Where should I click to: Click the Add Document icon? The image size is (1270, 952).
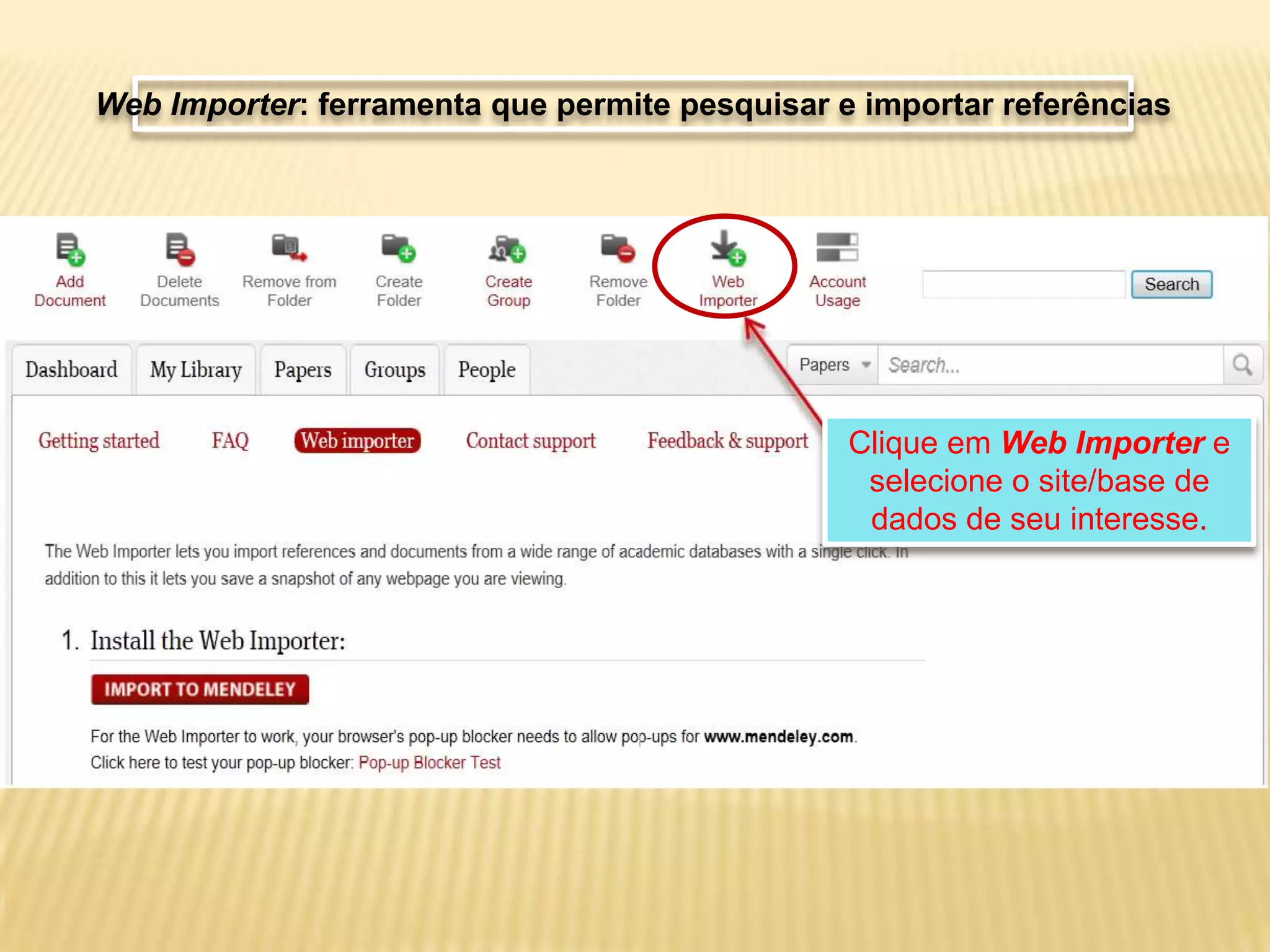point(70,249)
